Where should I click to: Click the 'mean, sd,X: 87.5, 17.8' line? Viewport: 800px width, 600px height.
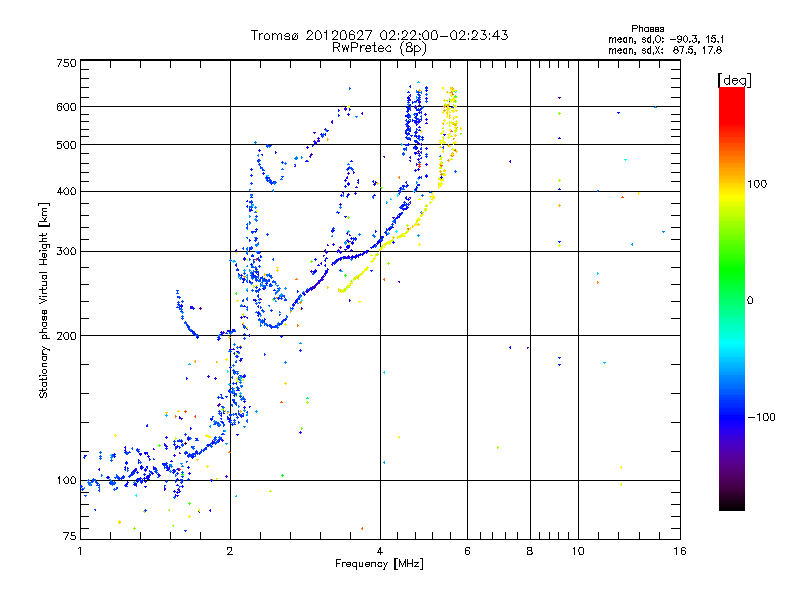665,50
